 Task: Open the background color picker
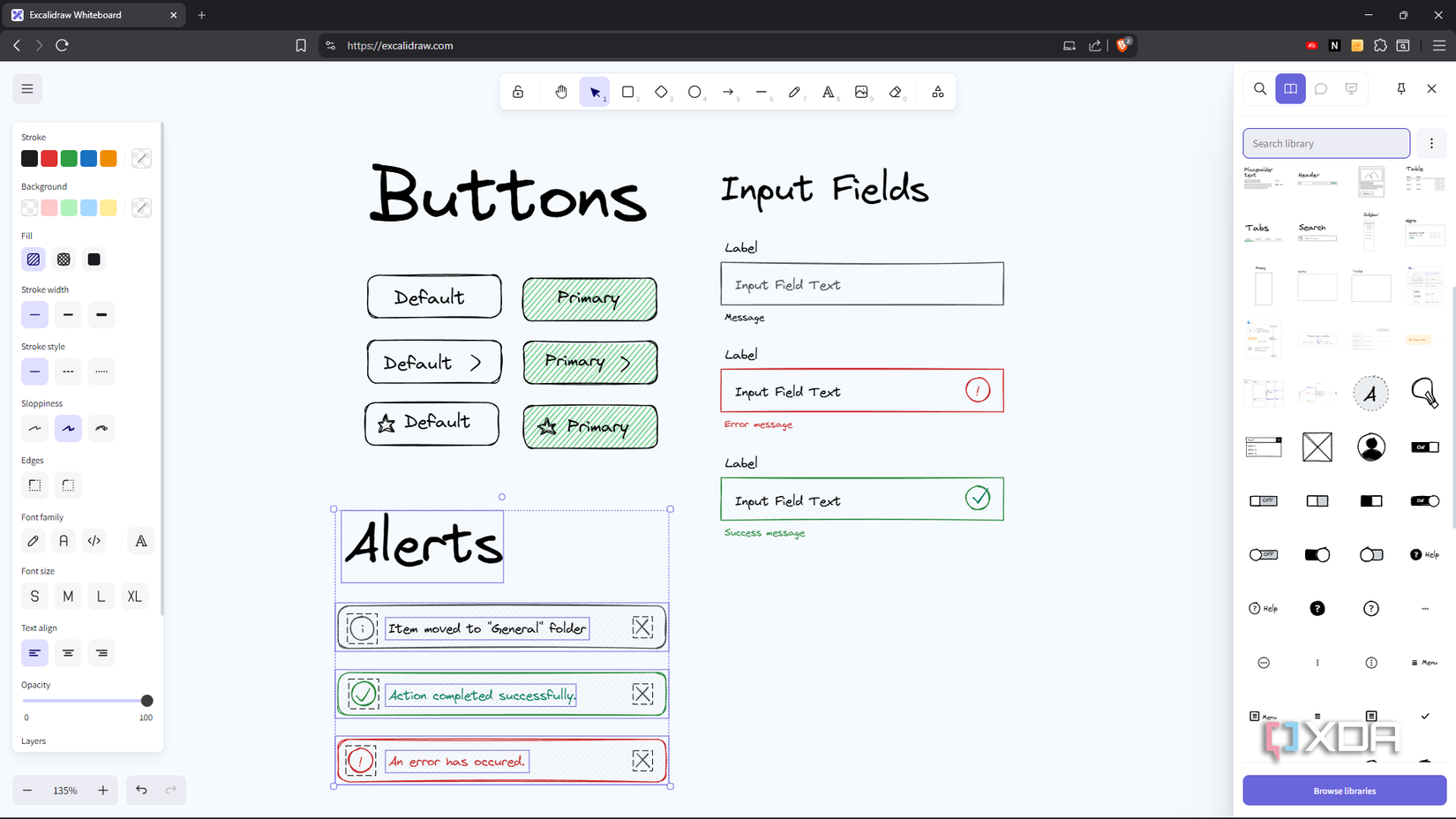click(141, 207)
